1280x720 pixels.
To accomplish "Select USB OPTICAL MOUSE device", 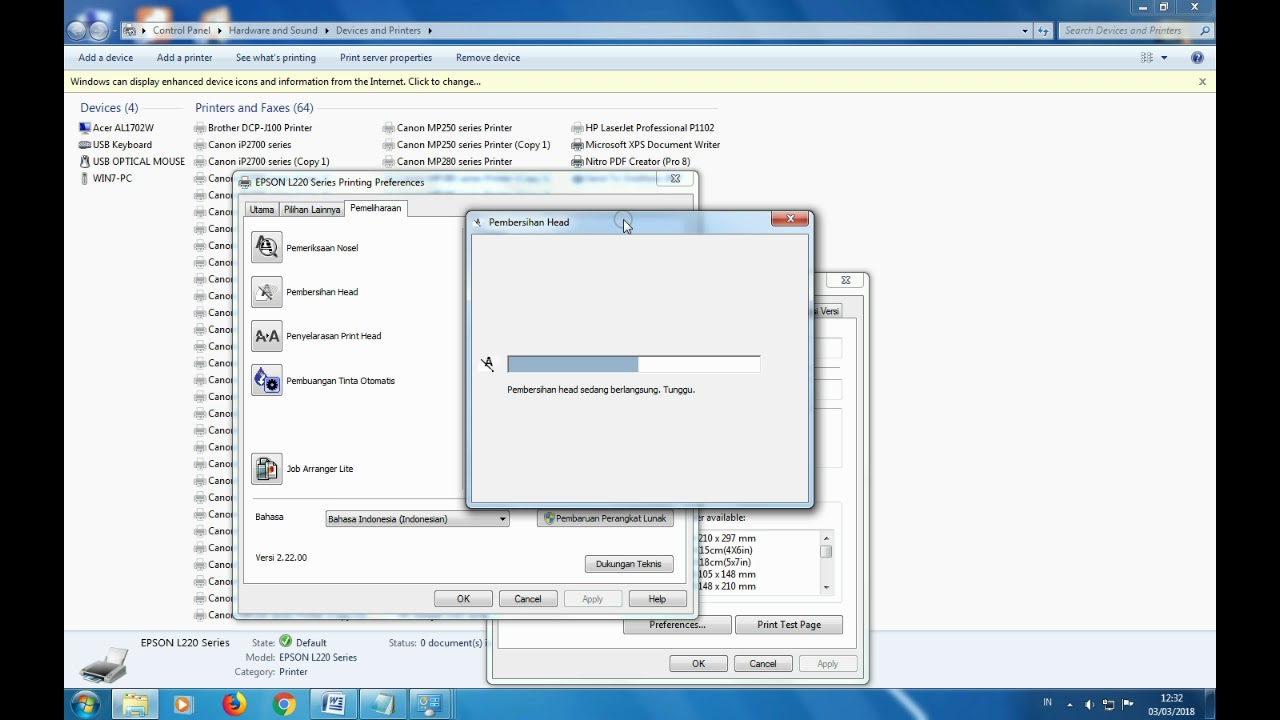I will pyautogui.click(x=132, y=161).
